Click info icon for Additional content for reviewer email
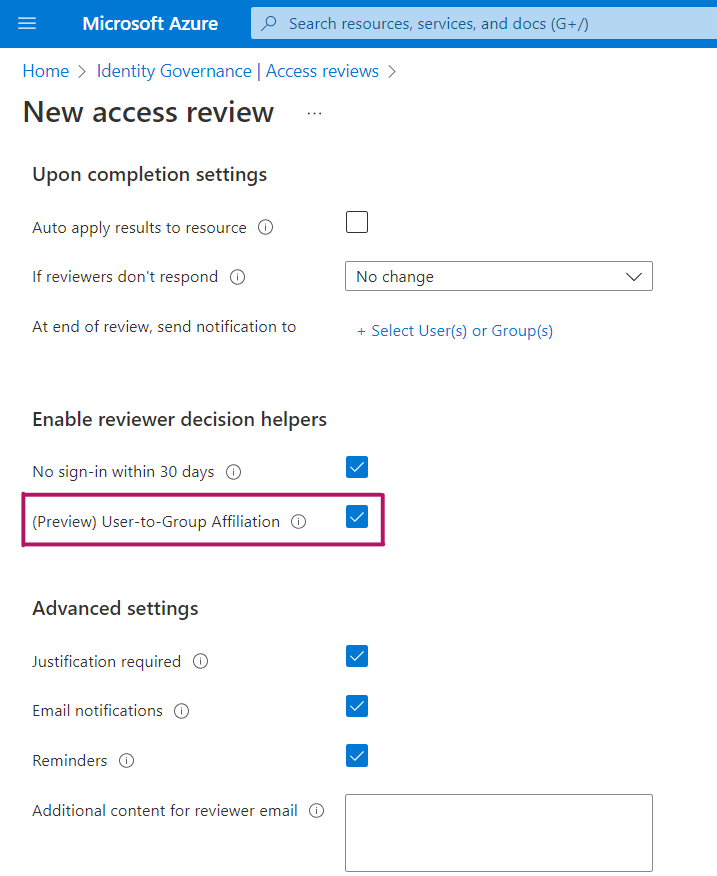The height and width of the screenshot is (876, 717). [317, 810]
